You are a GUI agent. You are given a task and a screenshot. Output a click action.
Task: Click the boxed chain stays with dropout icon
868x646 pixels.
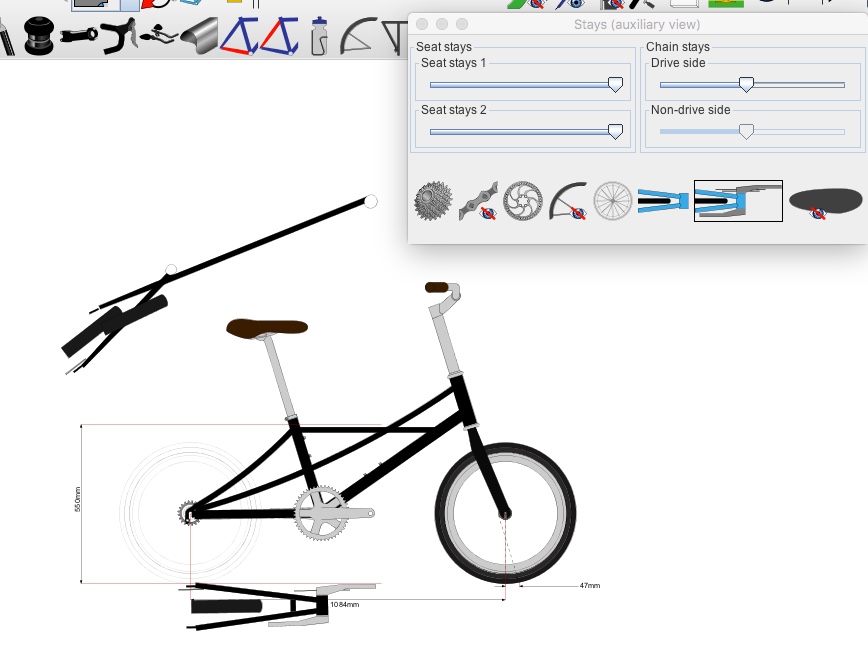pos(738,200)
